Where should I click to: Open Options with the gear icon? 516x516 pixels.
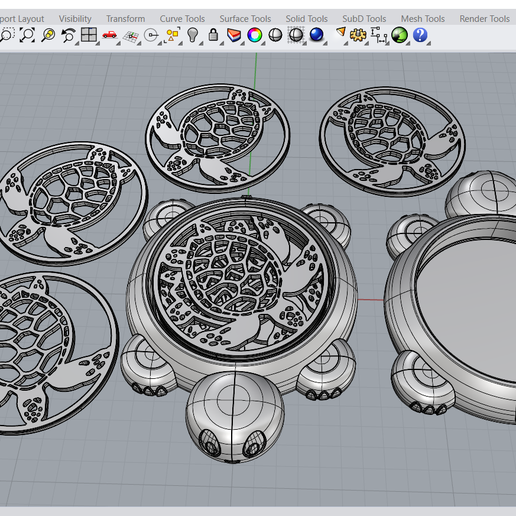pos(358,35)
